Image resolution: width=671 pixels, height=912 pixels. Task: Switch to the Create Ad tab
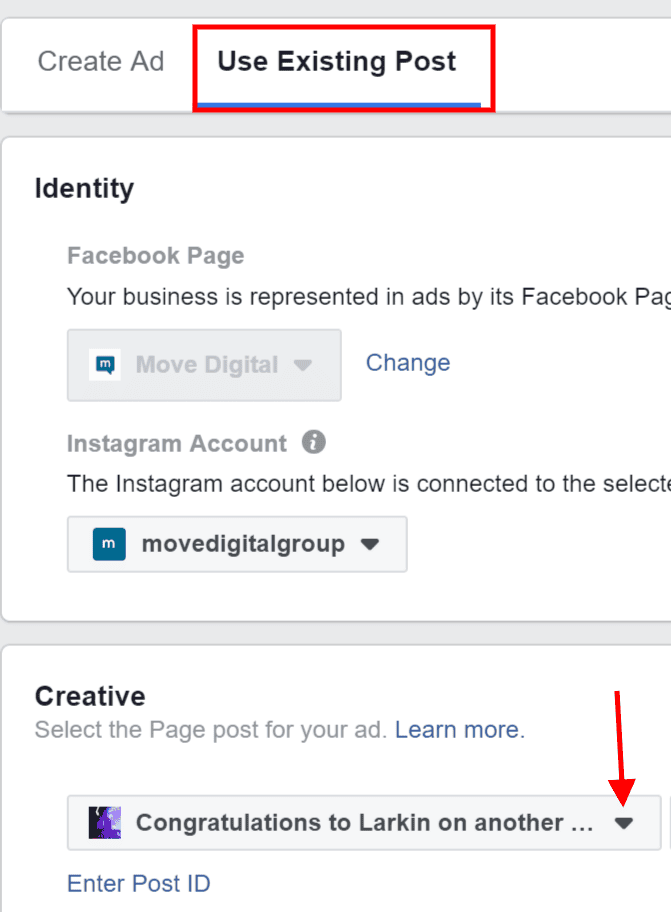pos(101,62)
